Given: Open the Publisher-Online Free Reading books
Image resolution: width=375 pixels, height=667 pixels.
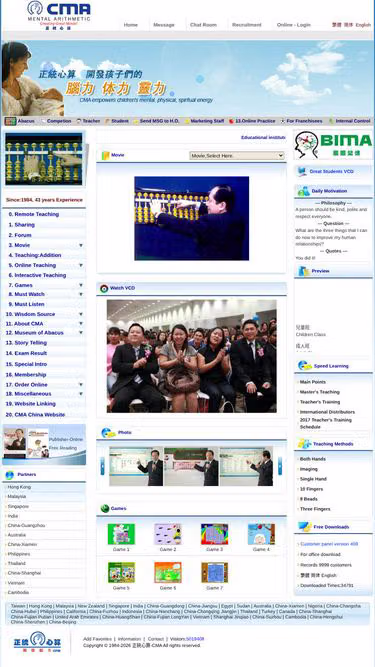Looking at the screenshot, I should pos(44,444).
